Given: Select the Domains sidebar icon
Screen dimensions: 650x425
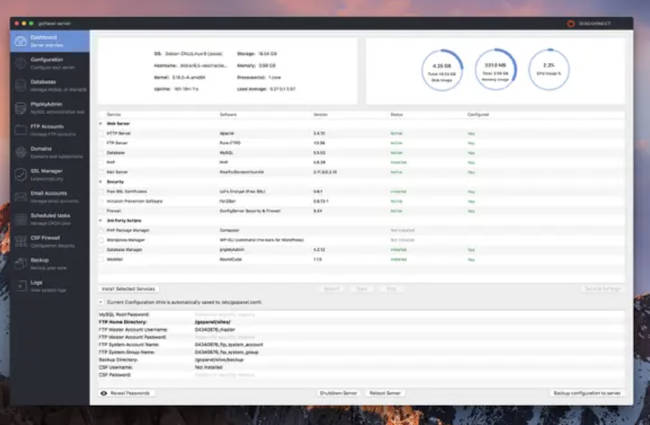Looking at the screenshot, I should point(20,151).
